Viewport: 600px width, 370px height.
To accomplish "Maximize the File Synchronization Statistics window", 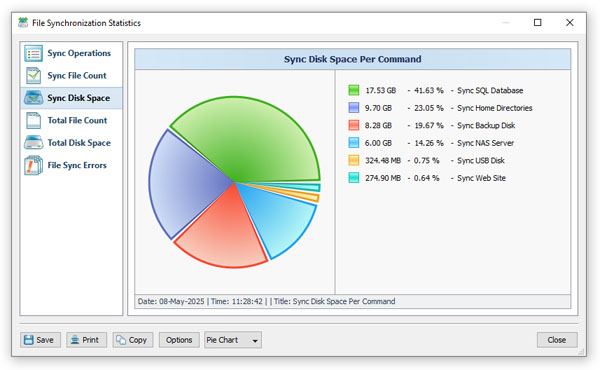I will coord(538,23).
